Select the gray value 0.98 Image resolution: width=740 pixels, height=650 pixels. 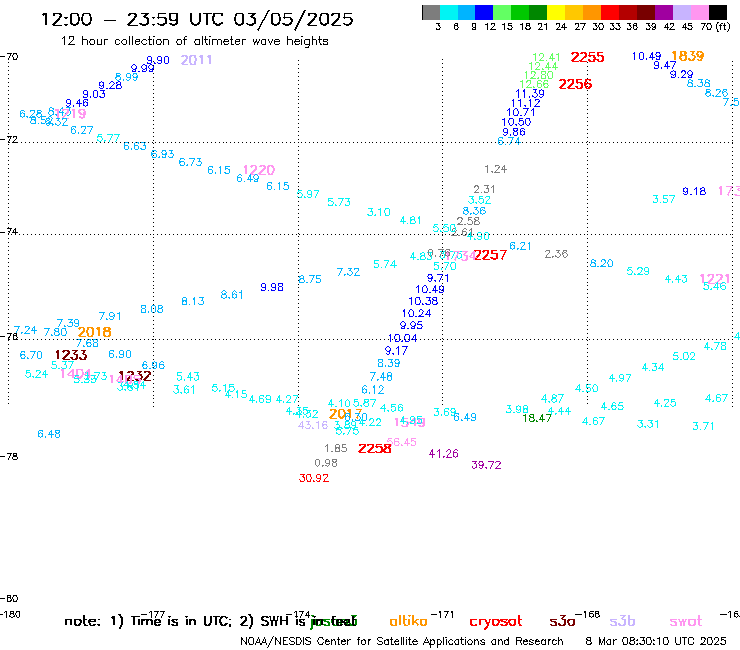326,463
